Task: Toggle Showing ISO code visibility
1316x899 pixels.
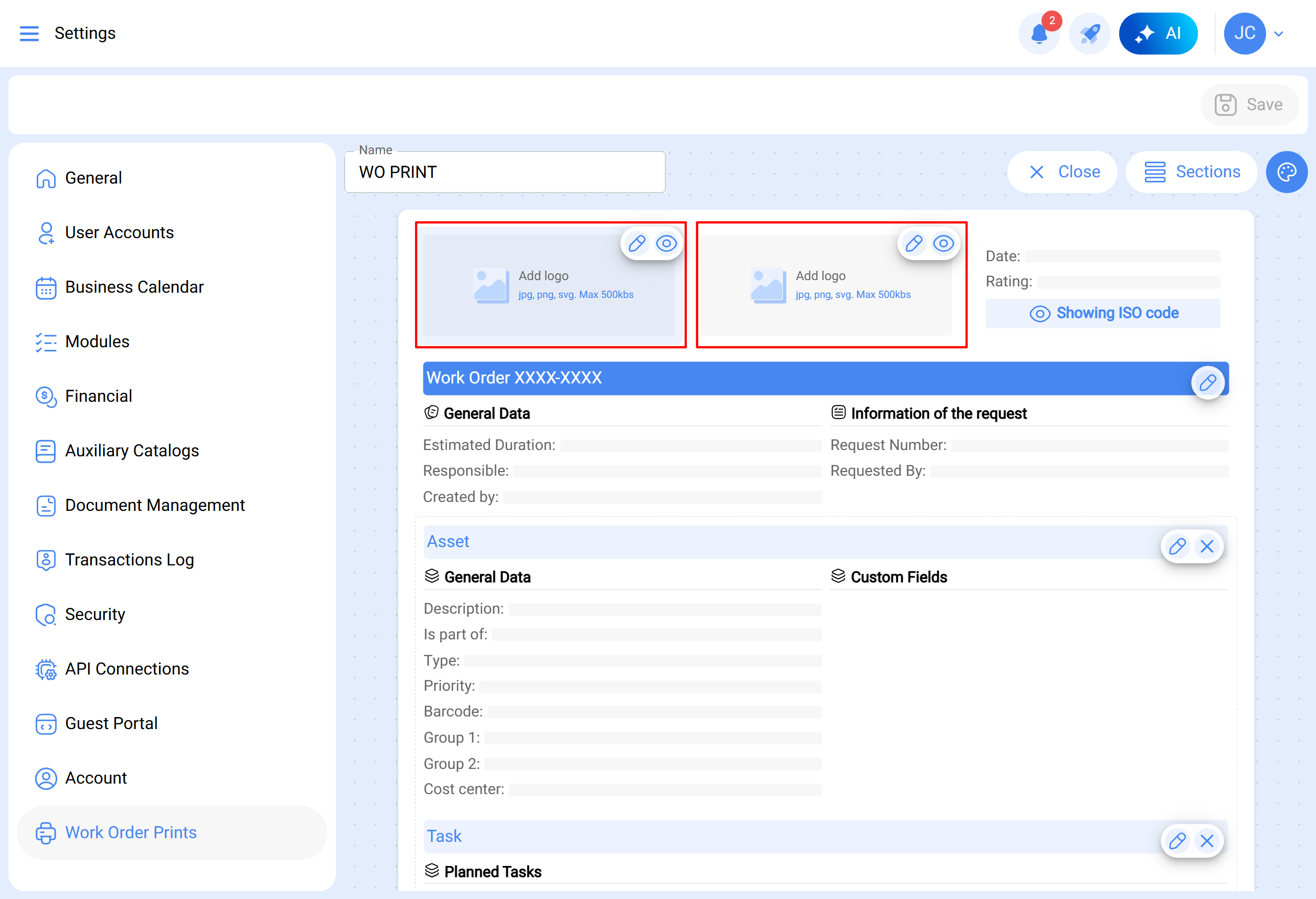Action: coord(1102,313)
